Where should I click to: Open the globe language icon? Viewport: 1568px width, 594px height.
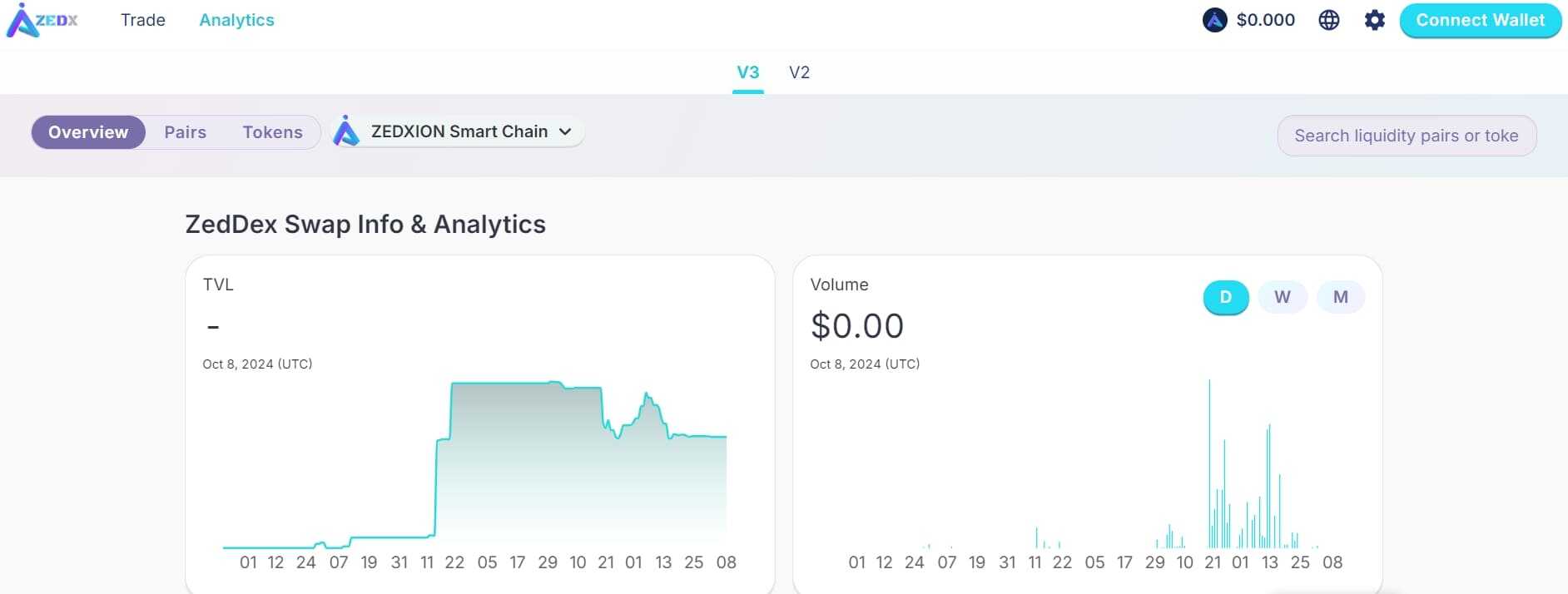[1329, 20]
